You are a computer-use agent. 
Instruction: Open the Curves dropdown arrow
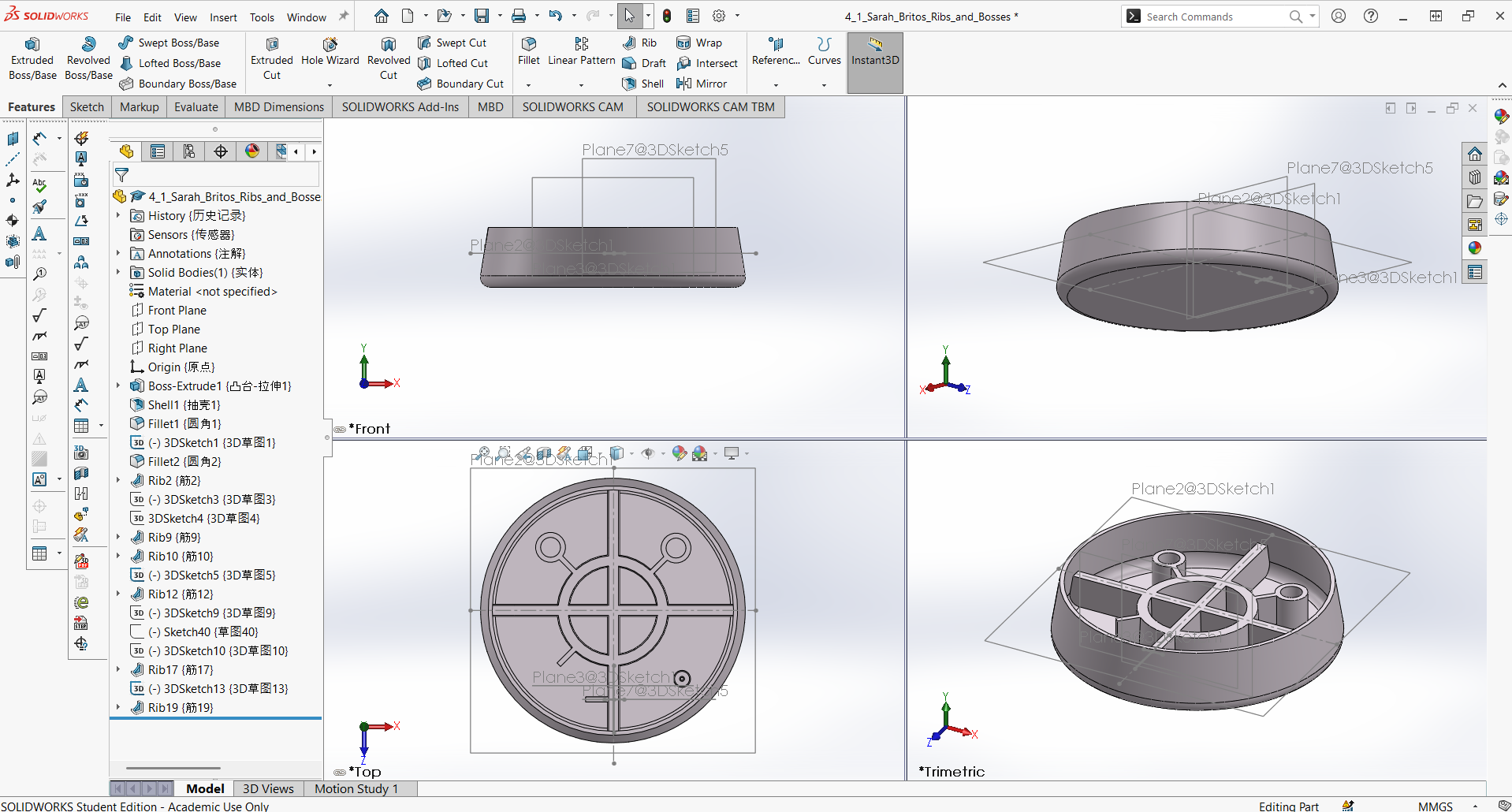pyautogui.click(x=824, y=84)
